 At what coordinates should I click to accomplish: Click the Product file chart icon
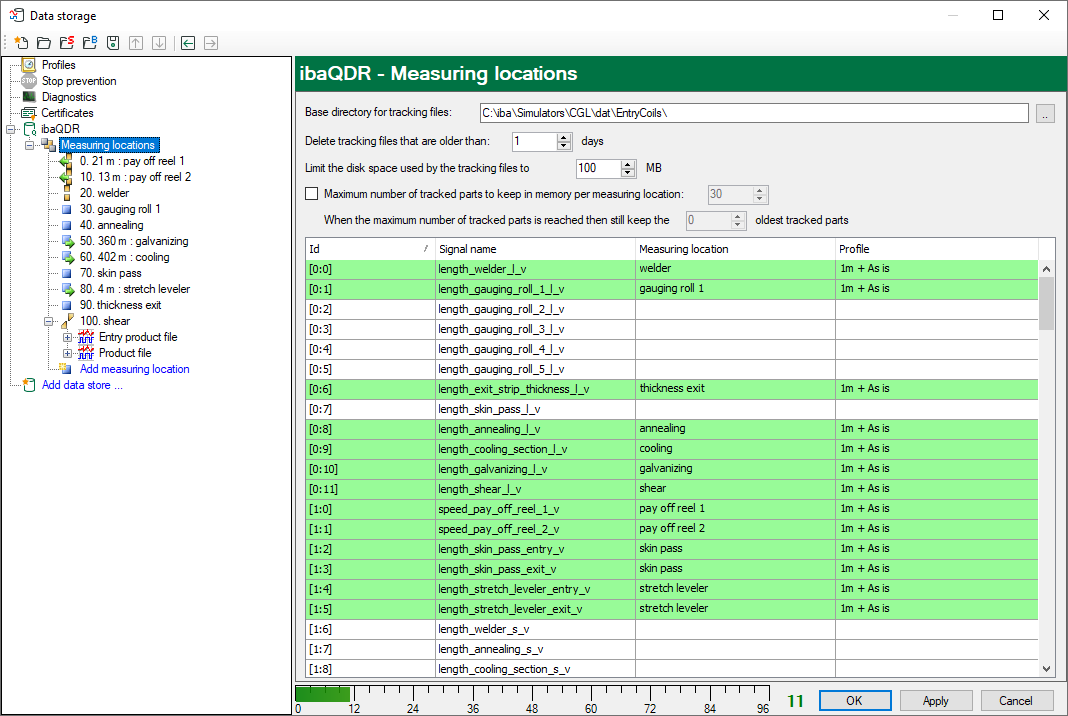coord(86,353)
